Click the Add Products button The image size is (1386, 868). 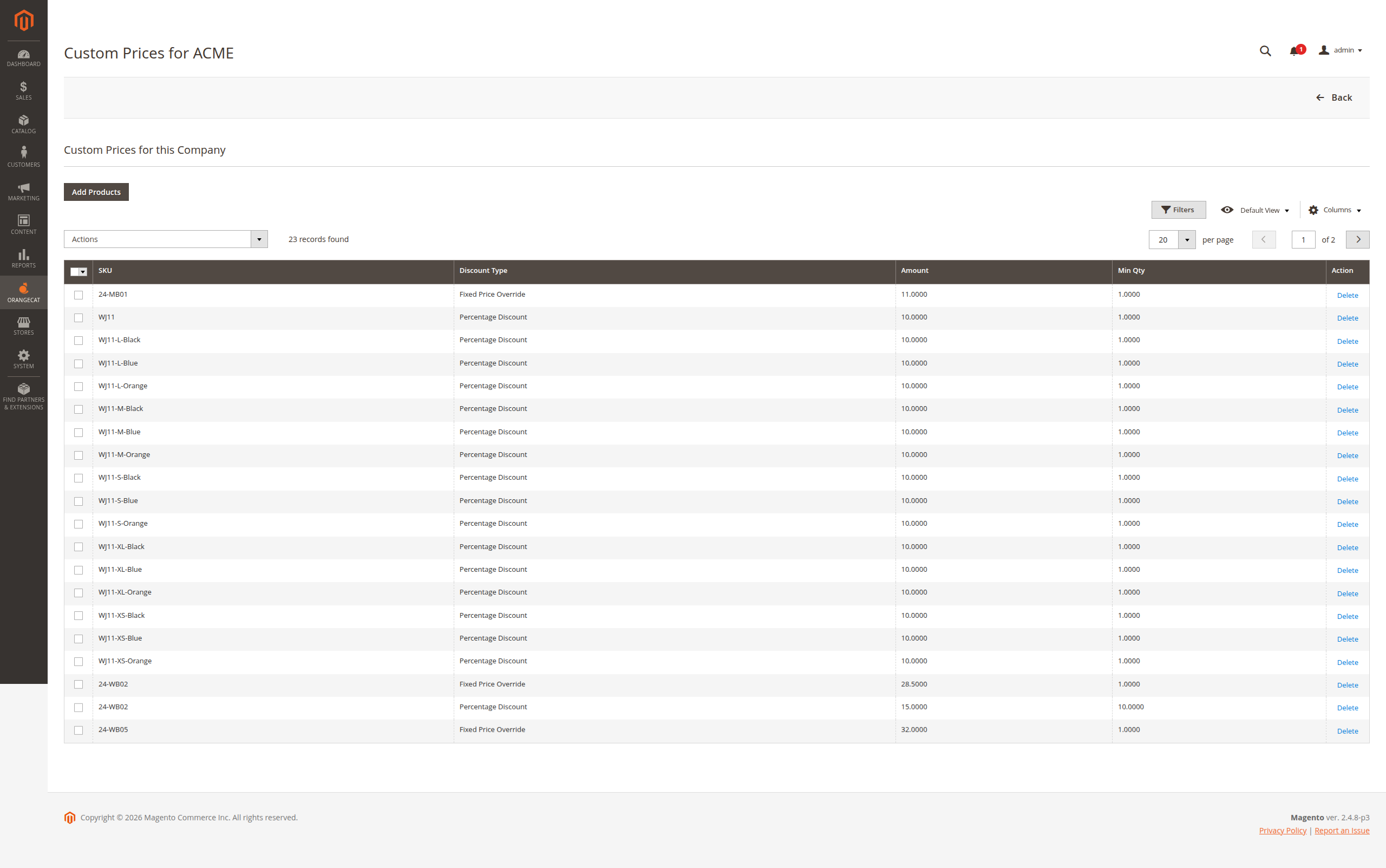[x=96, y=192]
